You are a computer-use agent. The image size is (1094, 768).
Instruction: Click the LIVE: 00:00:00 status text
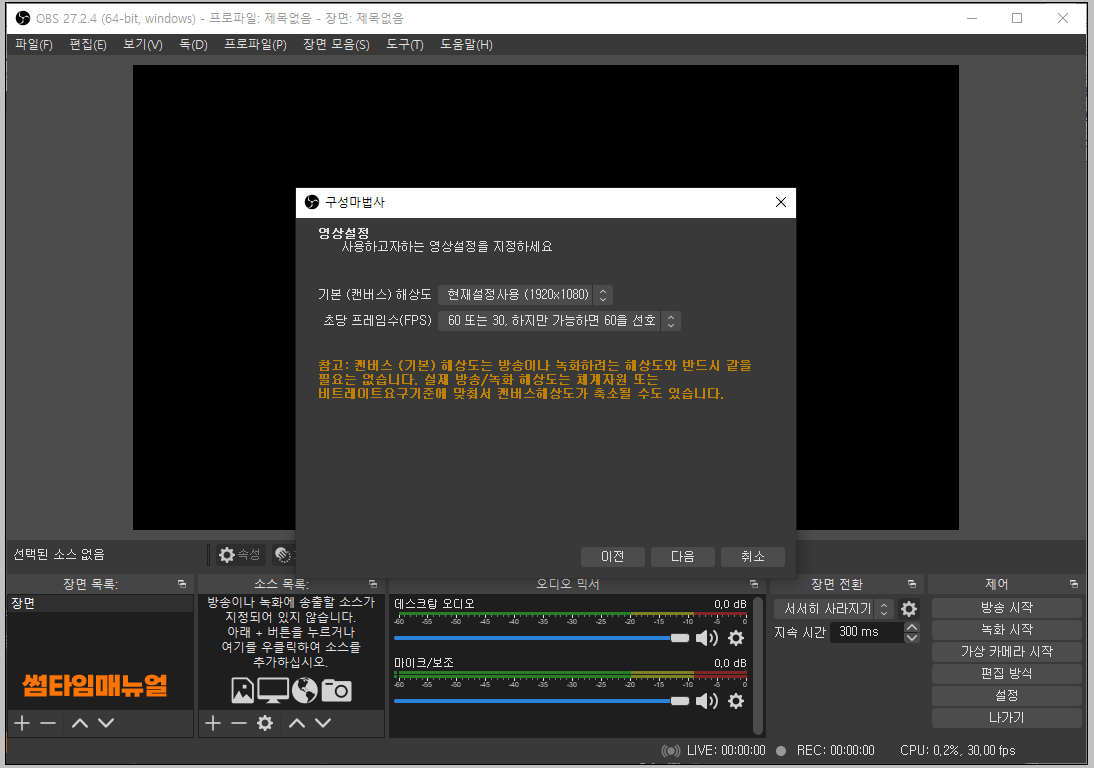coord(726,751)
